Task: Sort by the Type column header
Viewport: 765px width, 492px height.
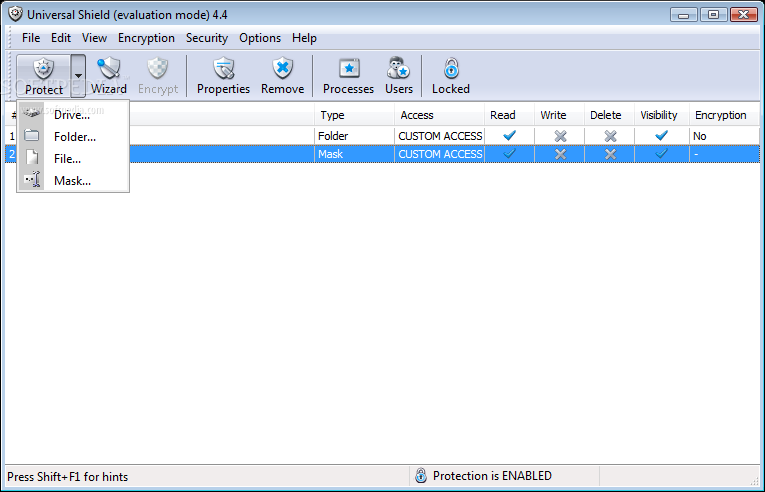Action: (x=354, y=115)
